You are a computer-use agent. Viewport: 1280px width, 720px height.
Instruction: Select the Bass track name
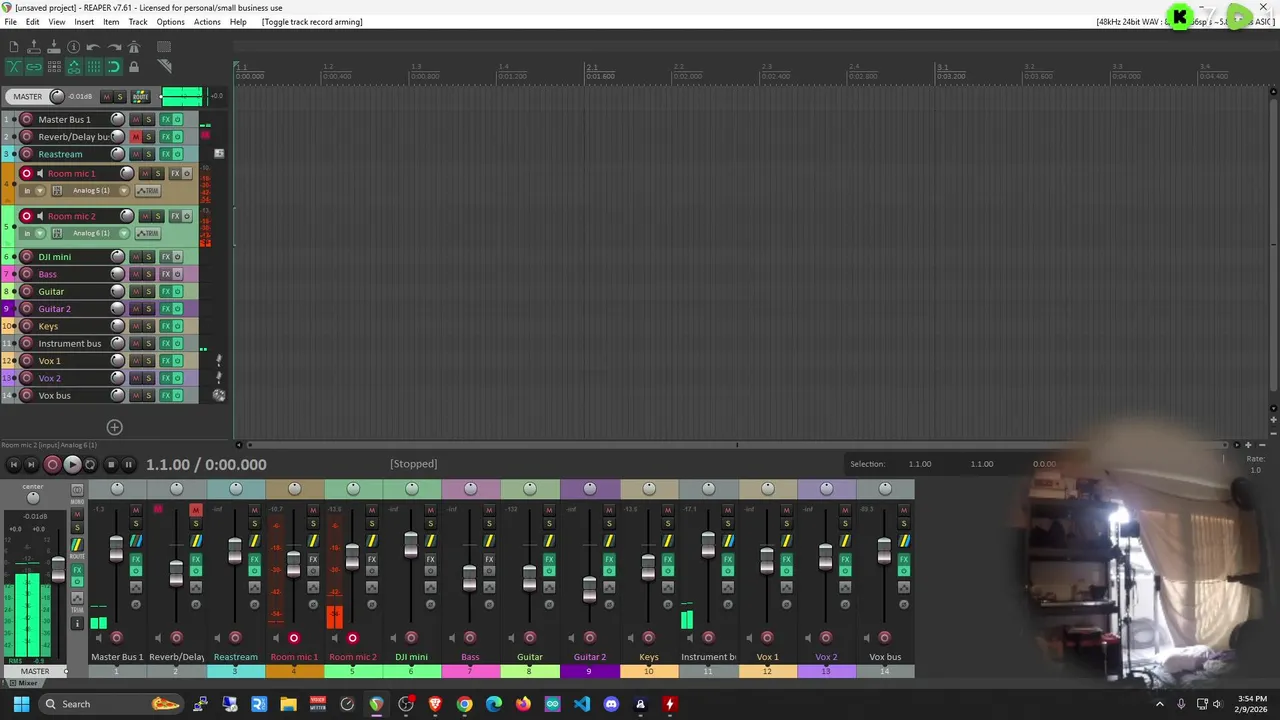pyautogui.click(x=48, y=274)
